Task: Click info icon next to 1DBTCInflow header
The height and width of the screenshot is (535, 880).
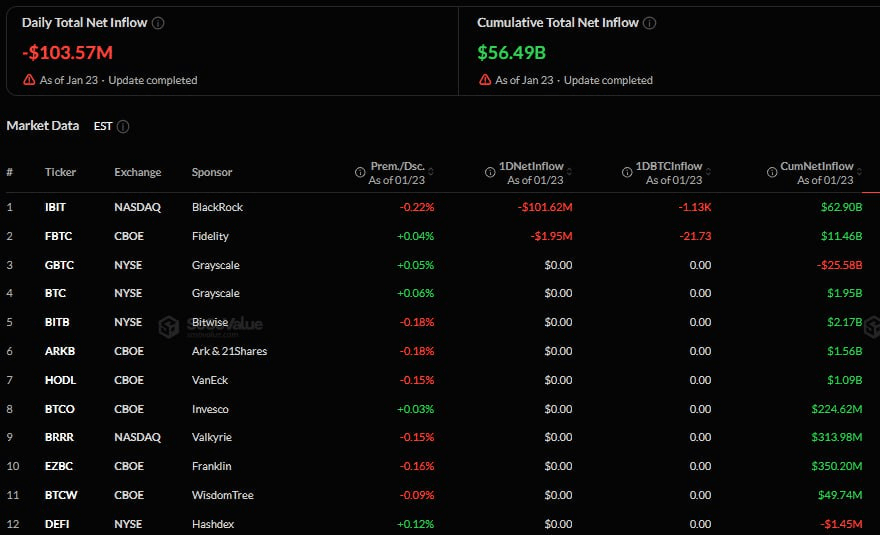Action: point(627,172)
